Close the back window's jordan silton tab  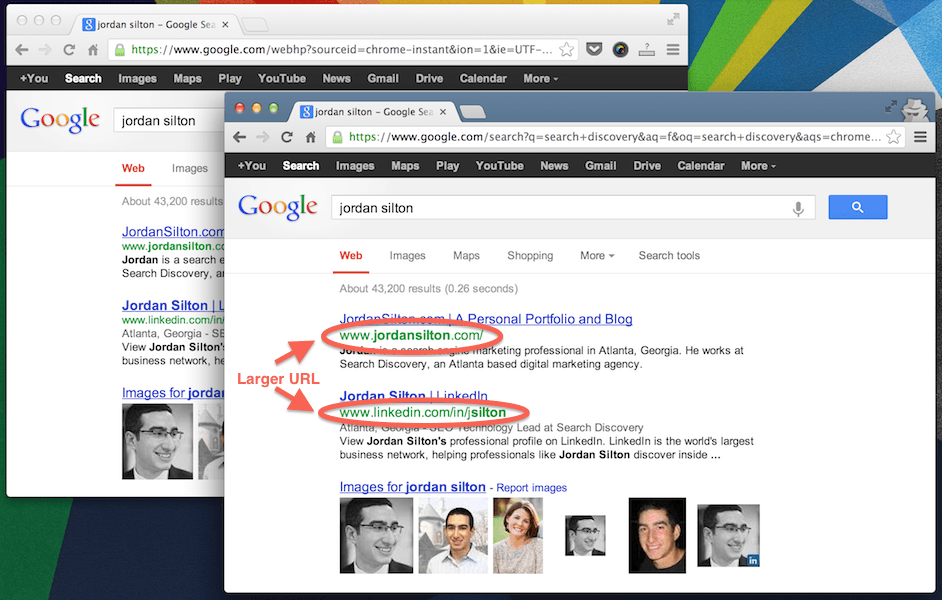click(x=225, y=25)
